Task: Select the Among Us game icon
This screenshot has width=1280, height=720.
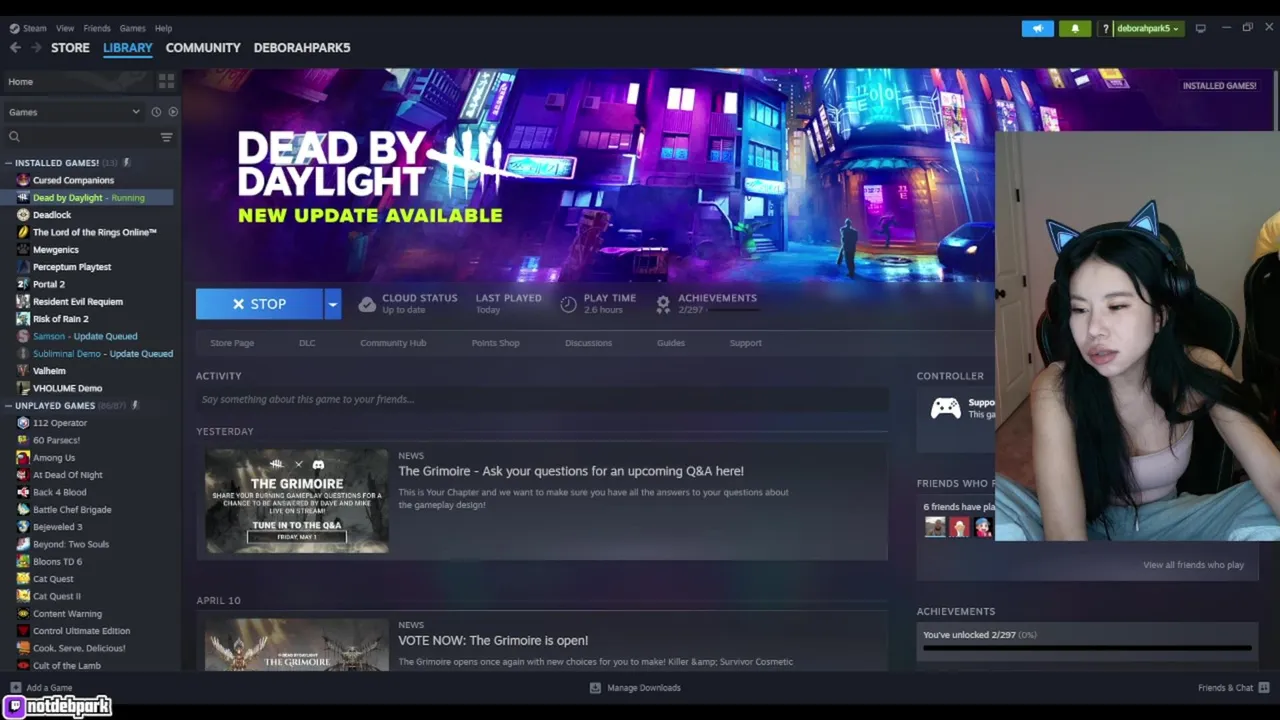Action: [23, 458]
